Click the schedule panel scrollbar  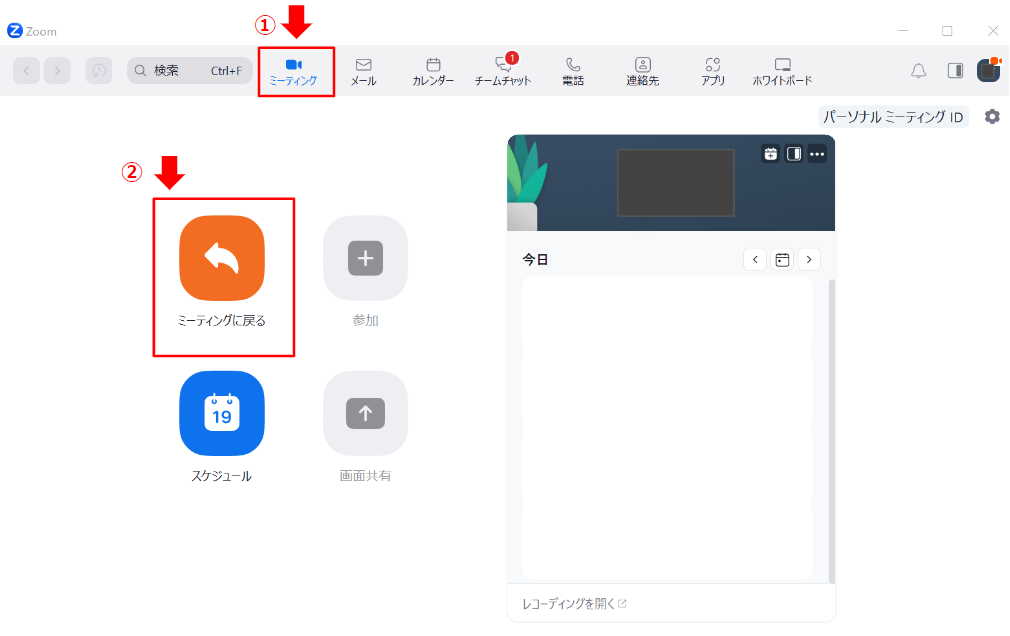(x=831, y=431)
